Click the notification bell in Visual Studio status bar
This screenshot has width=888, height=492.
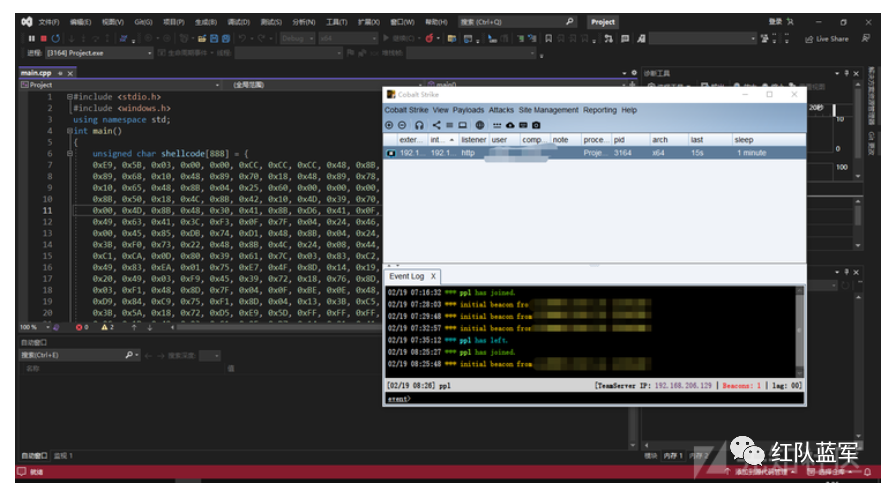[x=867, y=472]
